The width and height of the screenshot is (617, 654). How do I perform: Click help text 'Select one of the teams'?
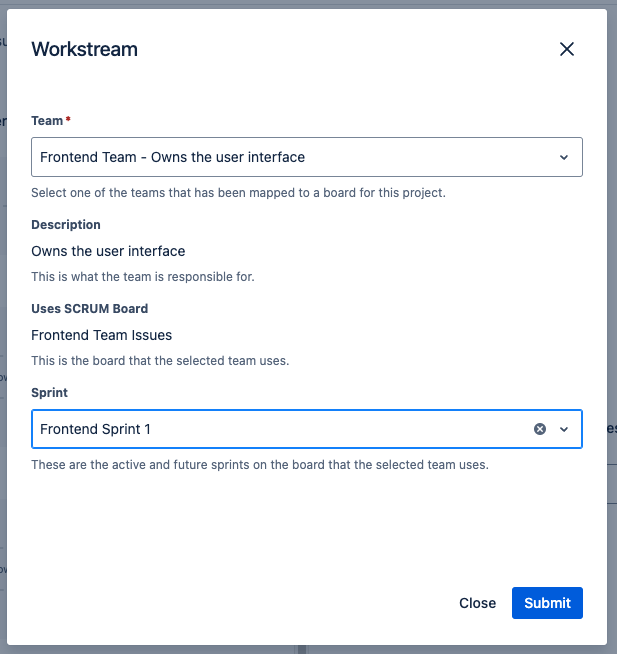tap(238, 193)
